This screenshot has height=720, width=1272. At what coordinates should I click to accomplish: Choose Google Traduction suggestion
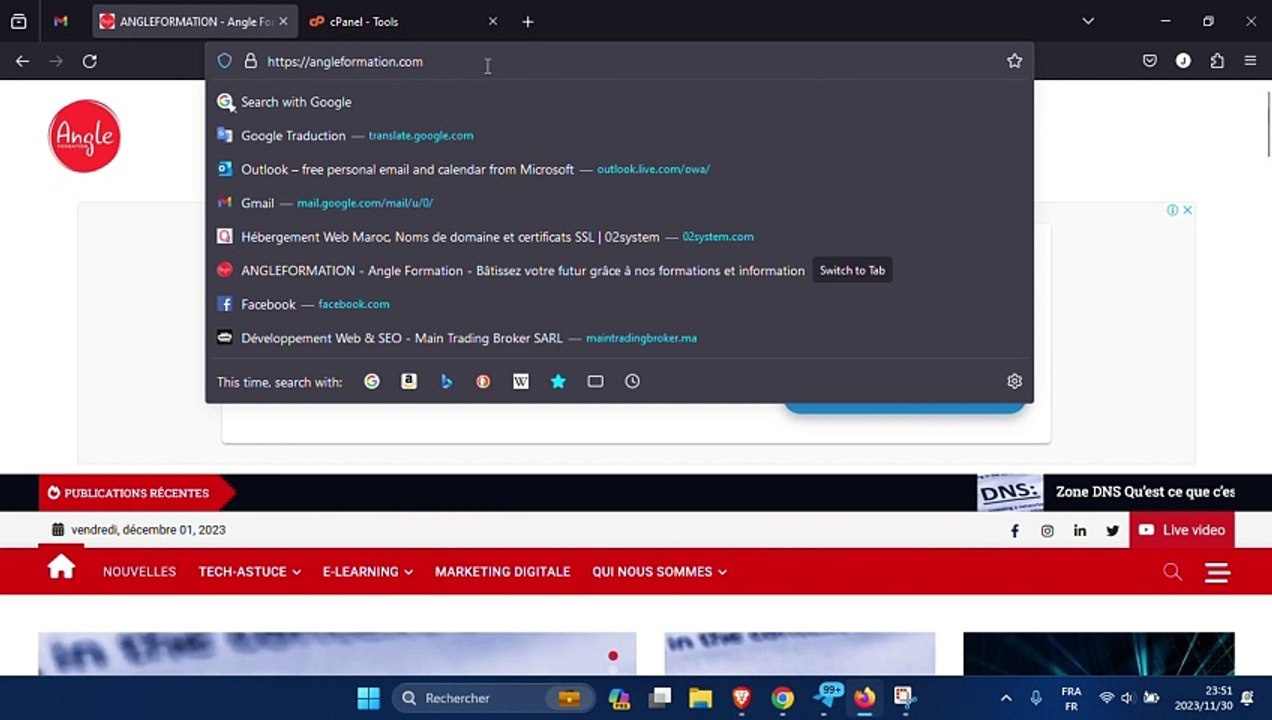click(619, 135)
